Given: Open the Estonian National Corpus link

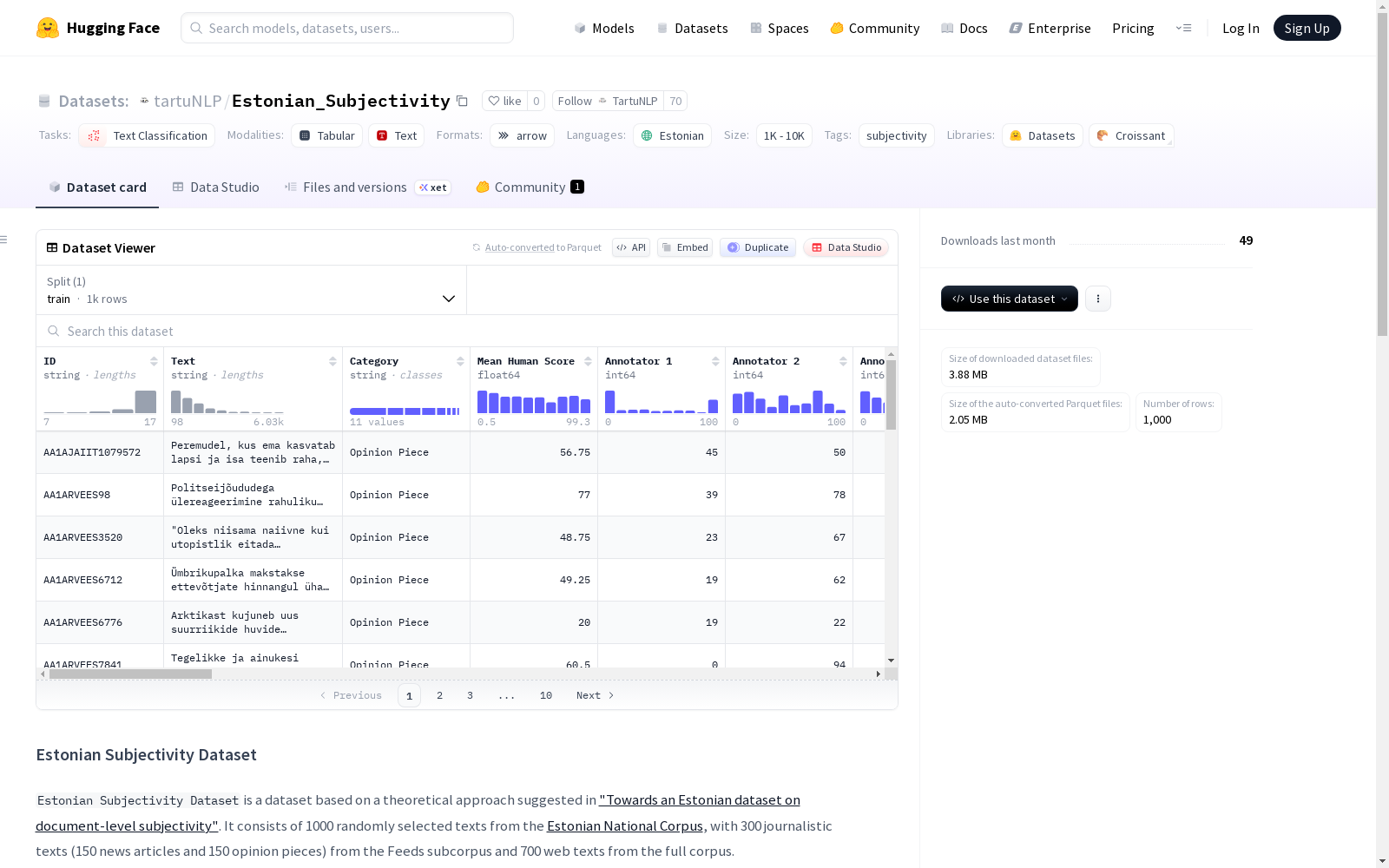Looking at the screenshot, I should [x=625, y=826].
